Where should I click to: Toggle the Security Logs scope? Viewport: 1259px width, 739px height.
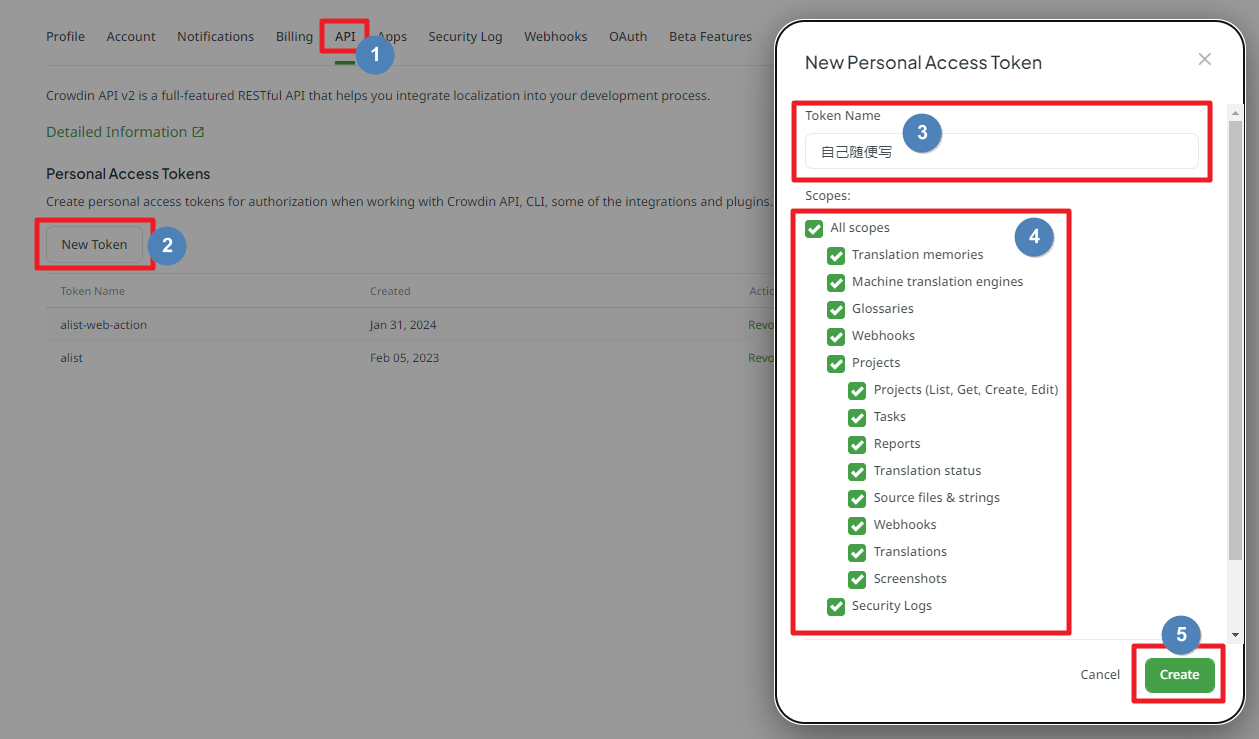[836, 606]
